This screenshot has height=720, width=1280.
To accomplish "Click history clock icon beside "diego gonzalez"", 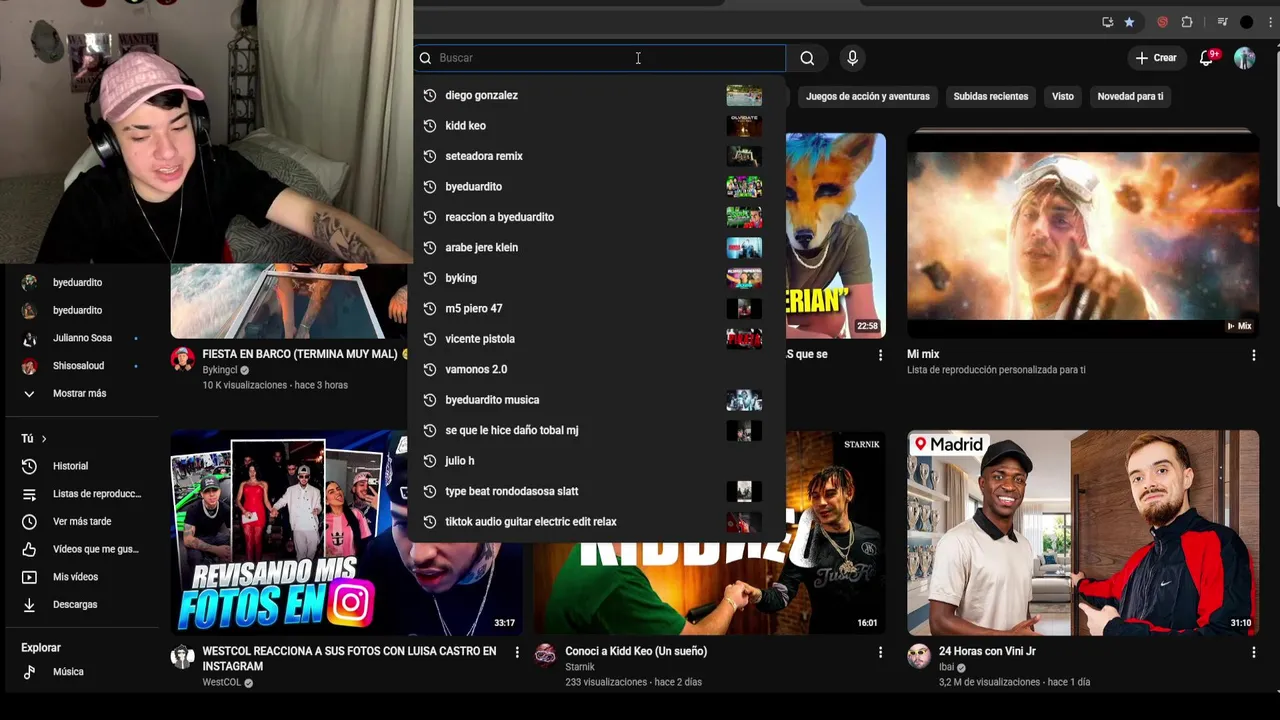I will tap(430, 95).
